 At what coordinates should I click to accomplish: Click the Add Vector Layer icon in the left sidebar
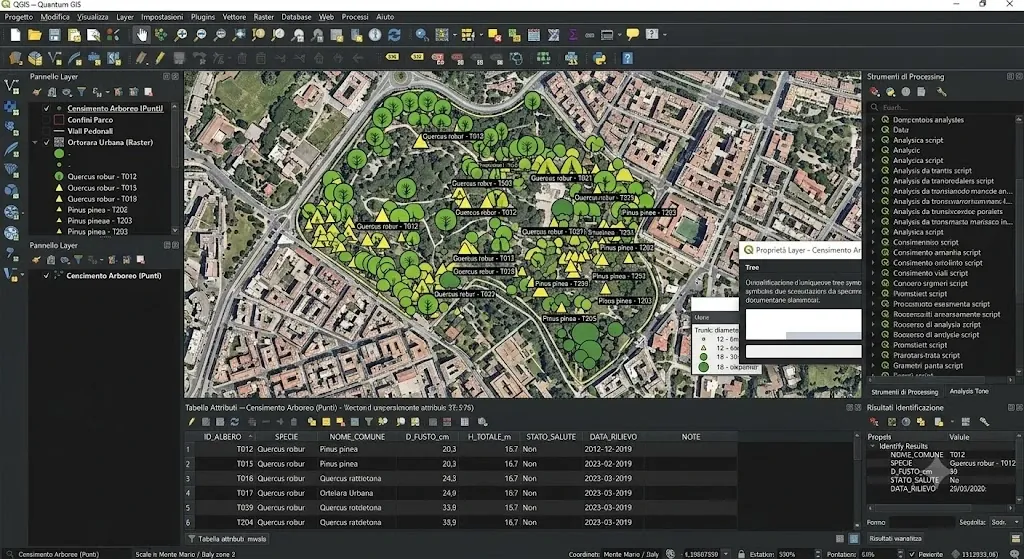tap(11, 86)
